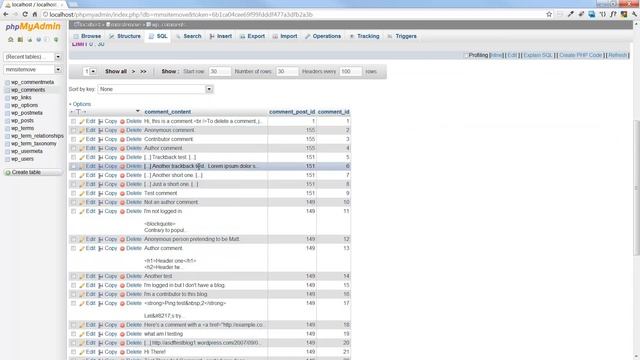640x360 pixels.
Task: Click the wp_users table icon in sidebar
Action: (x=7, y=159)
